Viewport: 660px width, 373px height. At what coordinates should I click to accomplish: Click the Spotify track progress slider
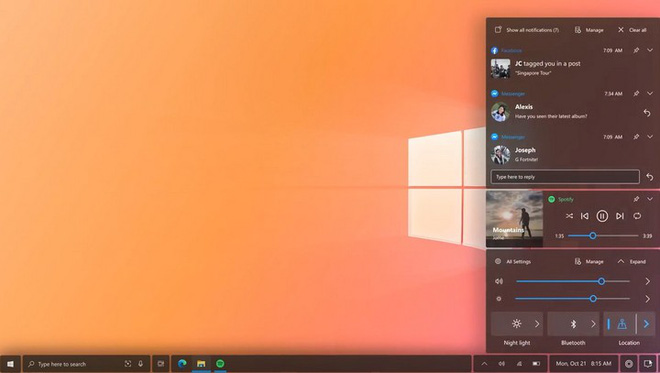click(x=603, y=236)
